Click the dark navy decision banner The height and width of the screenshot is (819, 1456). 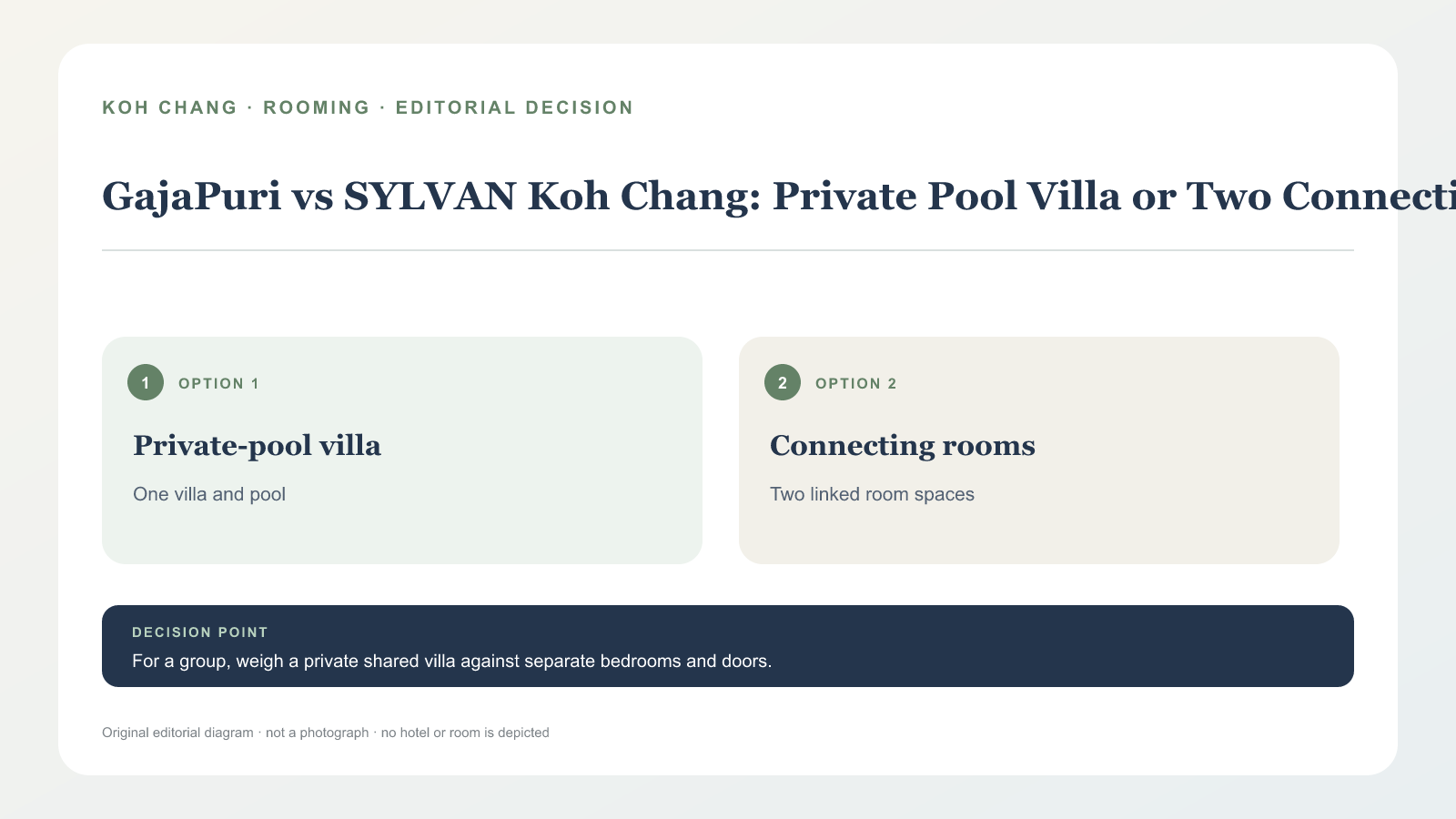pos(728,646)
